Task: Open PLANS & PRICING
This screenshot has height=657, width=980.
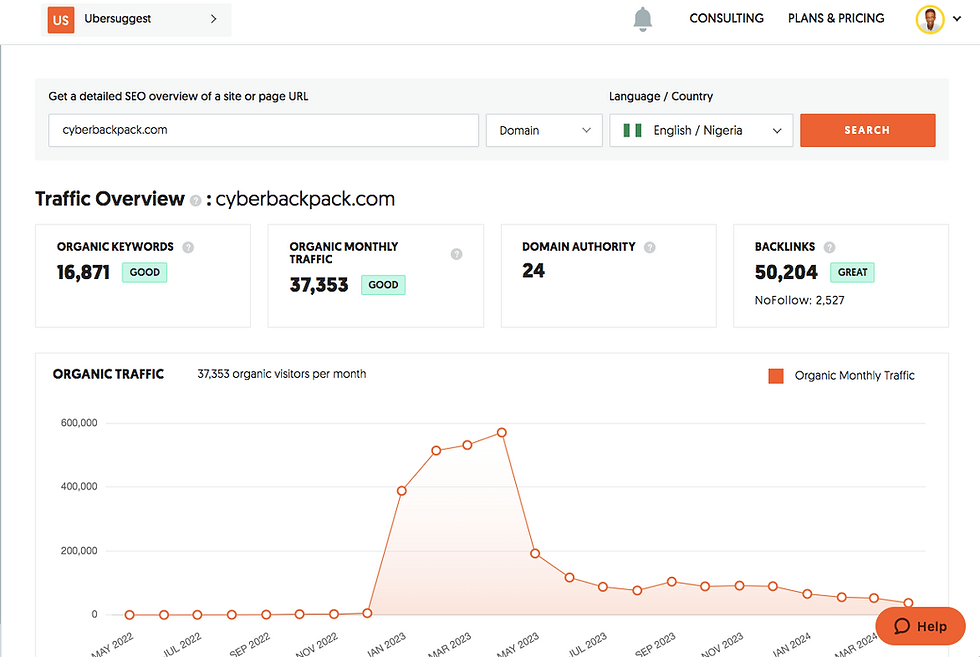Action: point(836,18)
